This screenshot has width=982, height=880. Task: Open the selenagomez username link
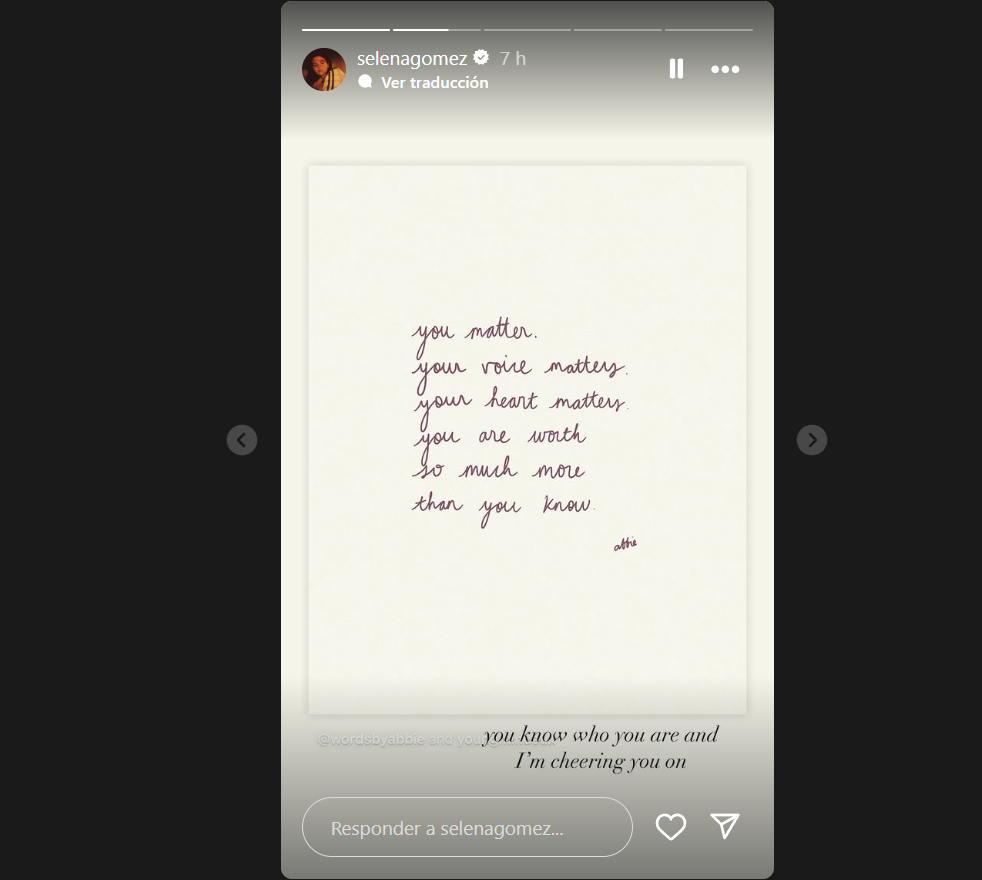412,58
